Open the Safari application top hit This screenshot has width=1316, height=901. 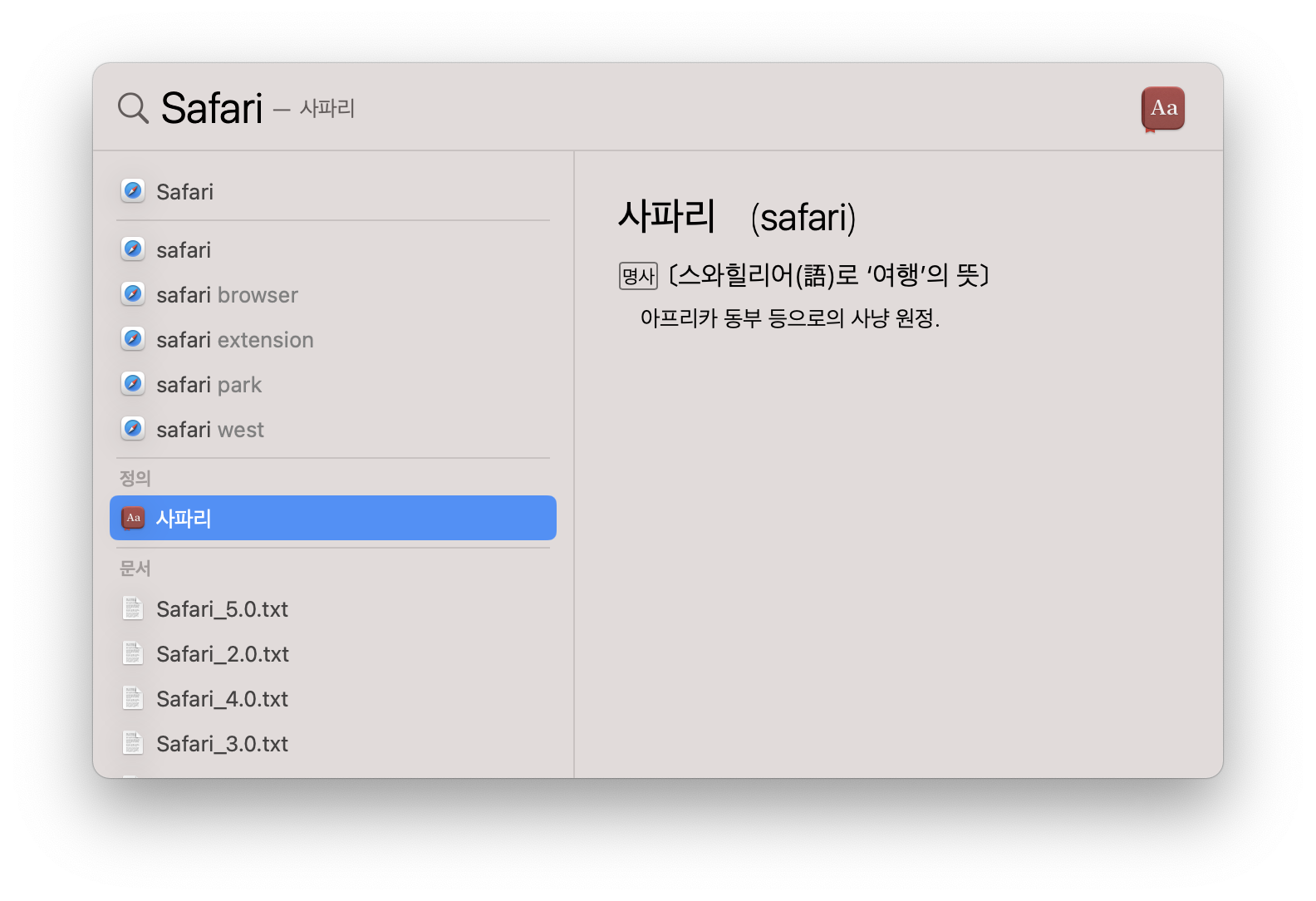(x=333, y=192)
